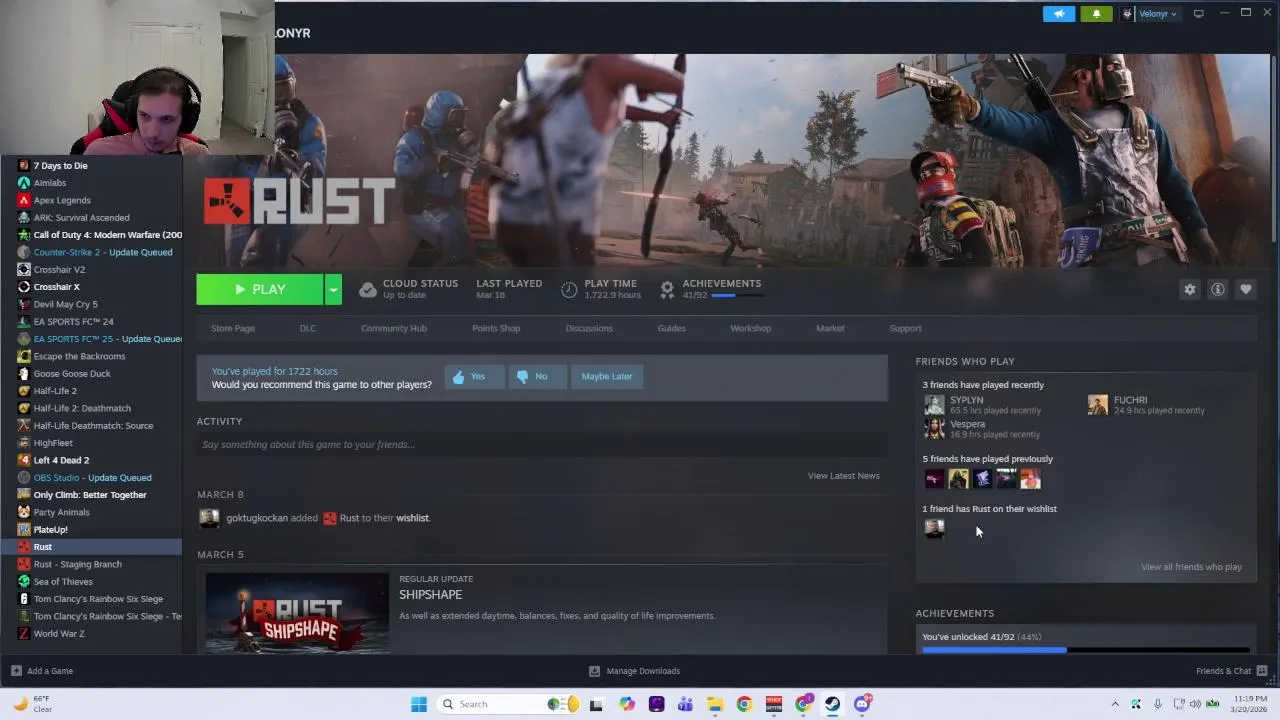Open the Guides tab
Image resolution: width=1280 pixels, height=720 pixels.
tap(672, 328)
